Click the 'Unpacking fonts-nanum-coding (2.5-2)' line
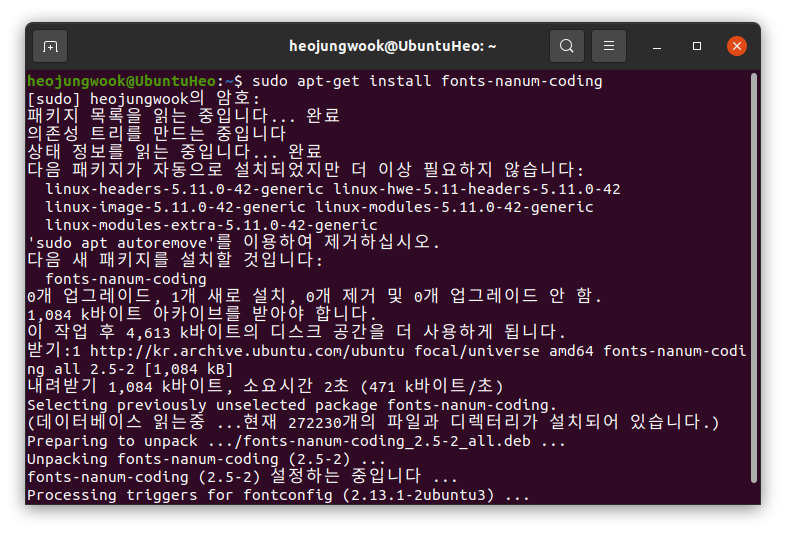The width and height of the screenshot is (786, 533). pos(206,459)
